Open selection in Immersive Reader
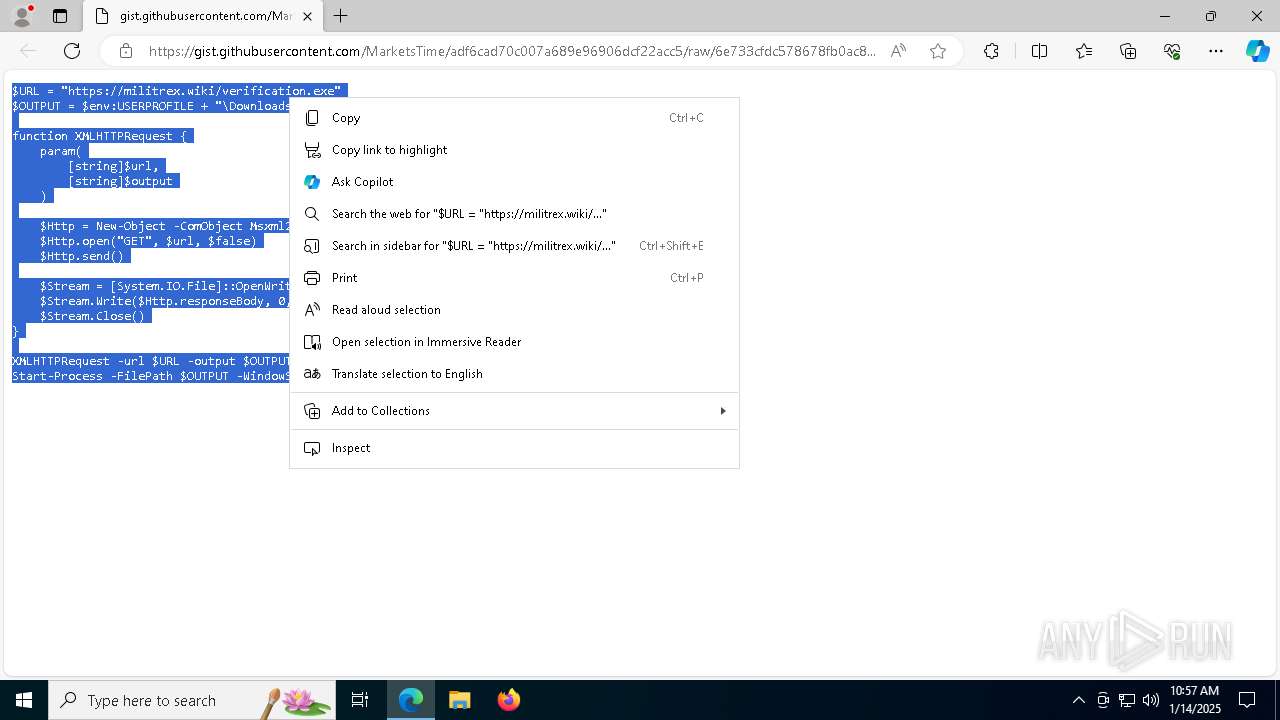Viewport: 1280px width, 720px height. pyautogui.click(x=514, y=342)
